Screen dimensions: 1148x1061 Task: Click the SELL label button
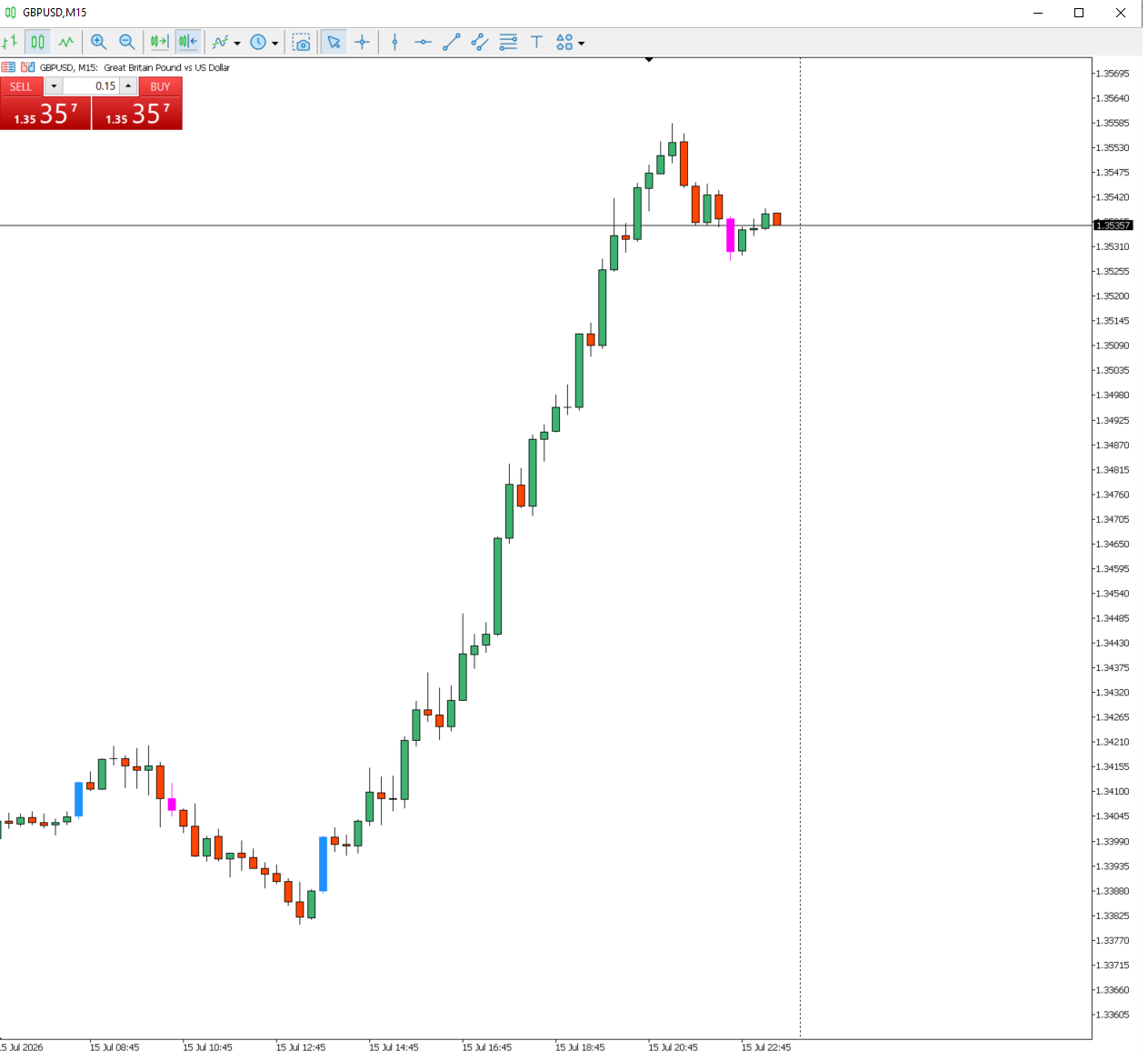point(21,86)
